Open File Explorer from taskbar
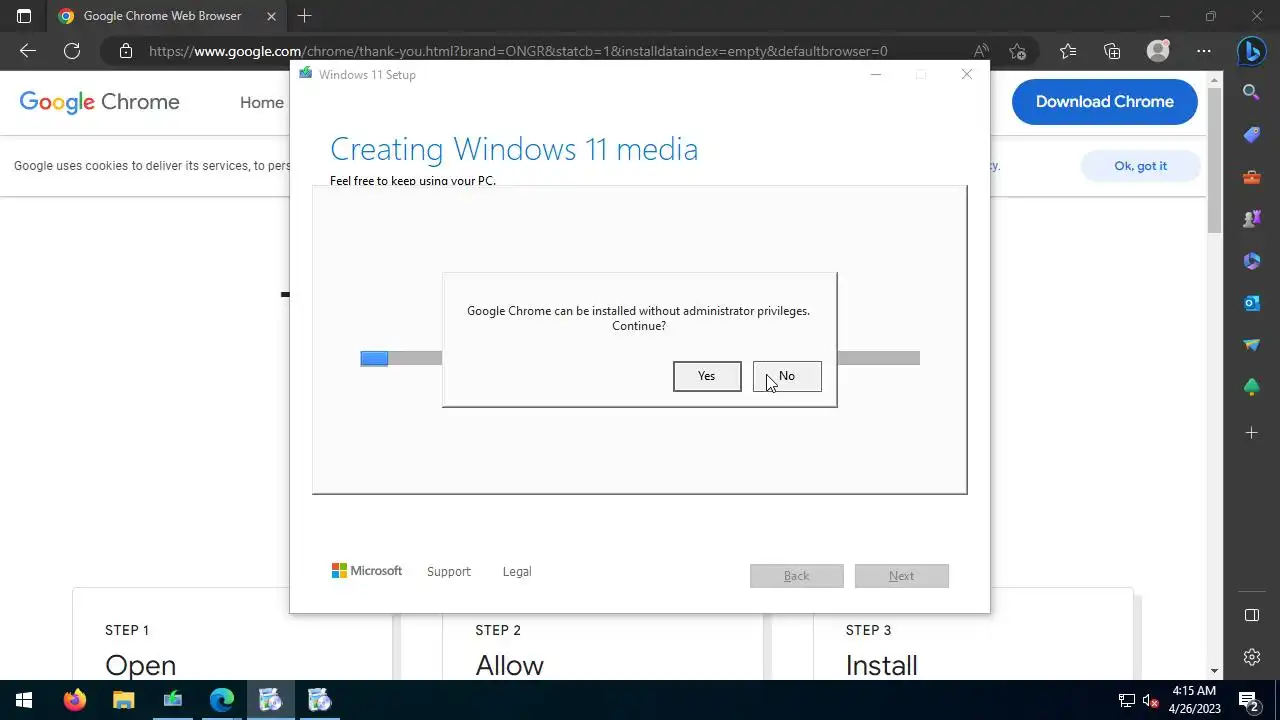This screenshot has width=1280, height=720. click(x=123, y=700)
